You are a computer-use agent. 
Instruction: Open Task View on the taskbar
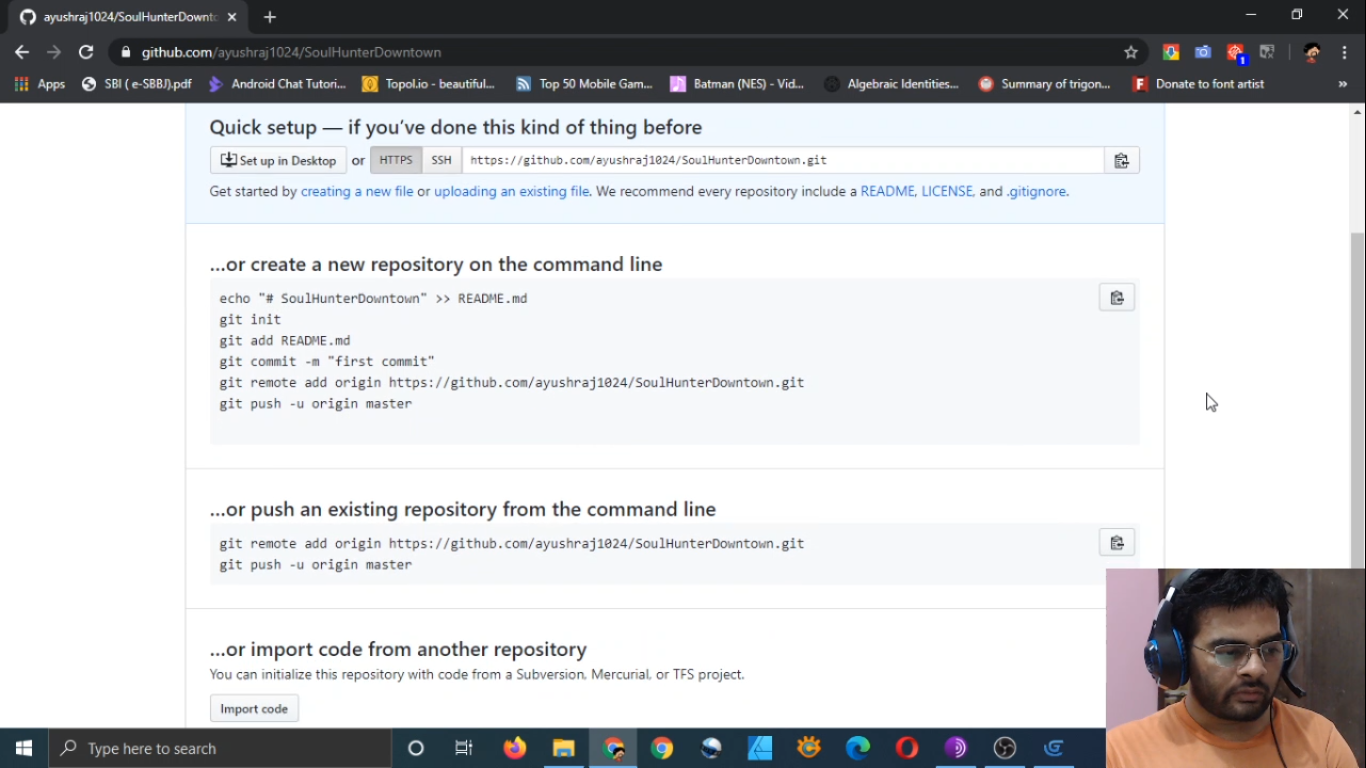click(464, 748)
